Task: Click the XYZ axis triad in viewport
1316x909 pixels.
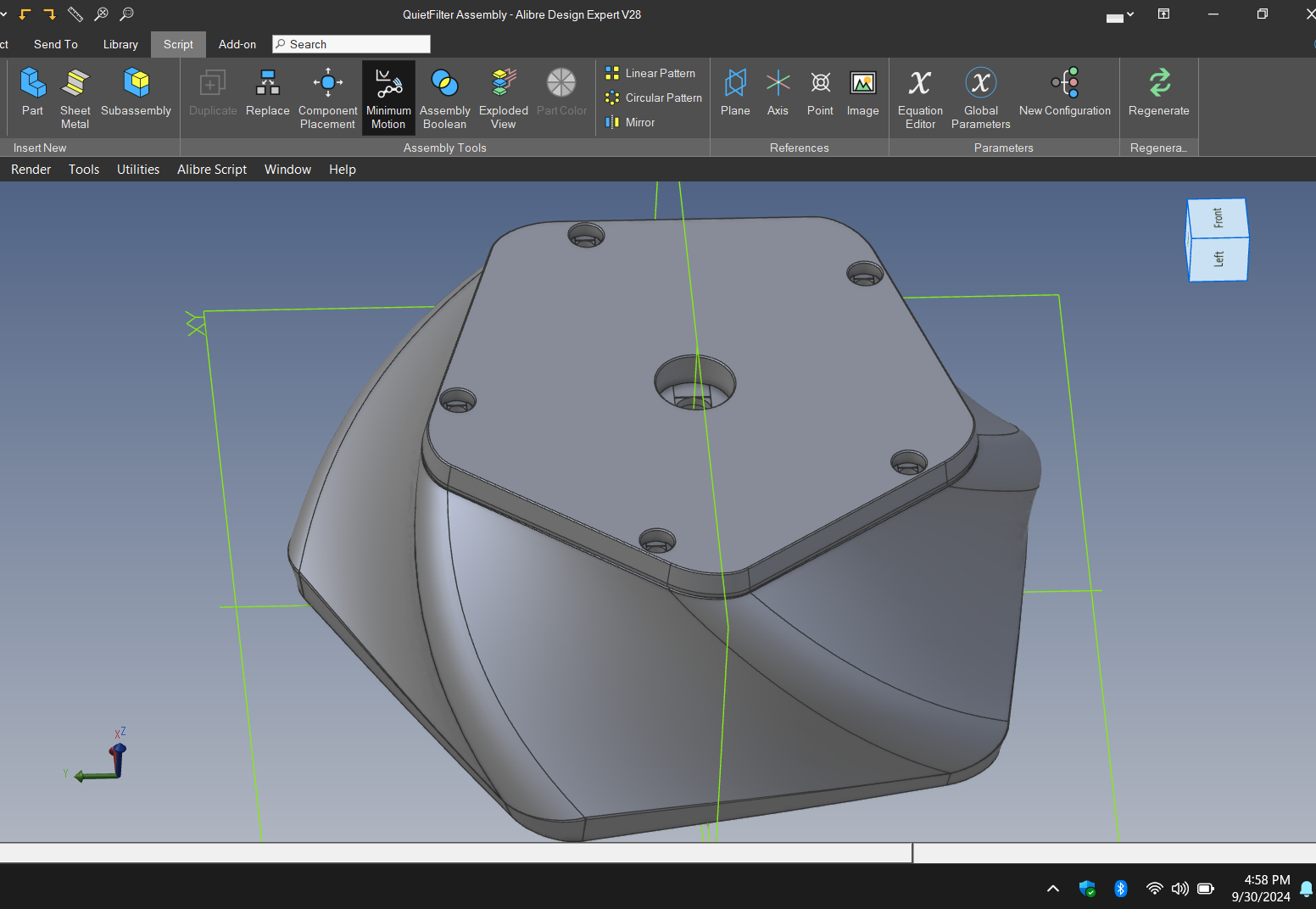Action: coord(98,756)
